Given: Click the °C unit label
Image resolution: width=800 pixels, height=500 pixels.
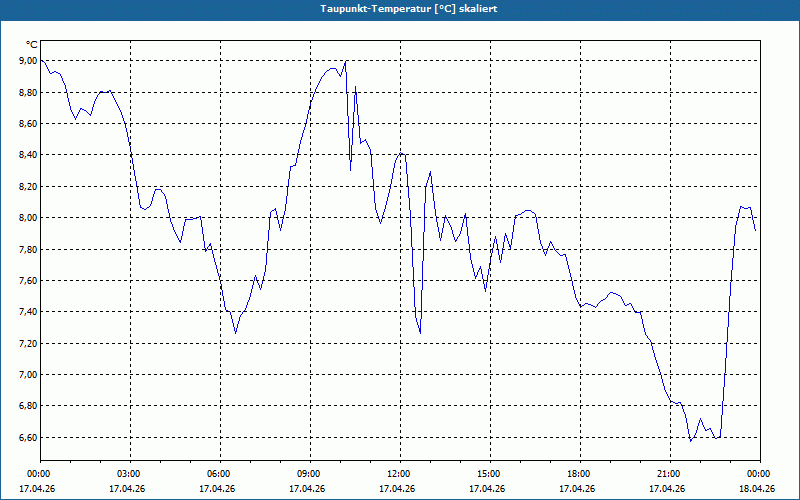Looking at the screenshot, I should tap(31, 45).
